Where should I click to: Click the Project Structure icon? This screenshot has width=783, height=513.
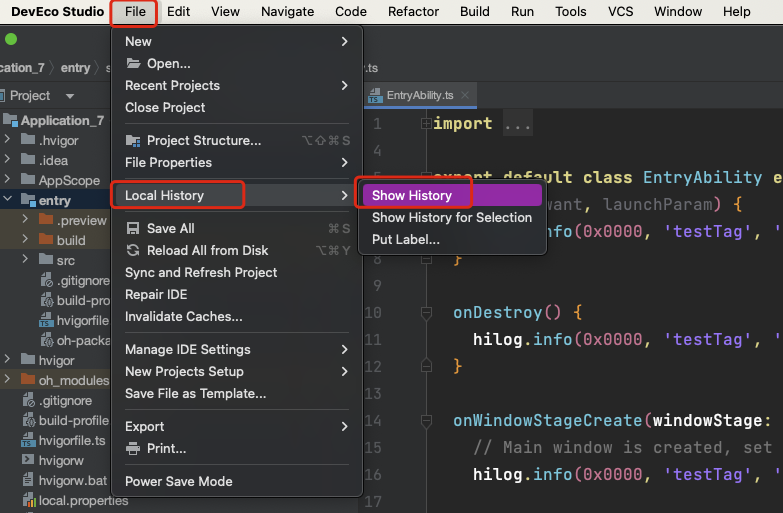[133, 141]
